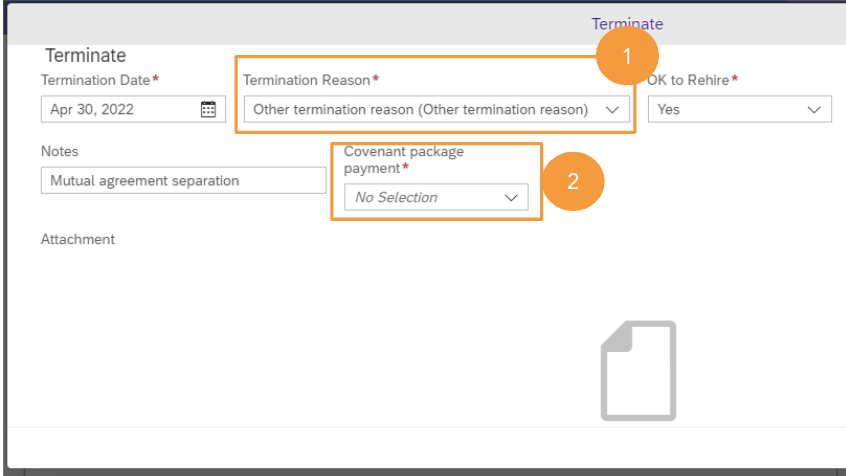This screenshot has height=476, width=846.
Task: Expand the OK to Rehire chevron arrow
Action: coord(813,110)
